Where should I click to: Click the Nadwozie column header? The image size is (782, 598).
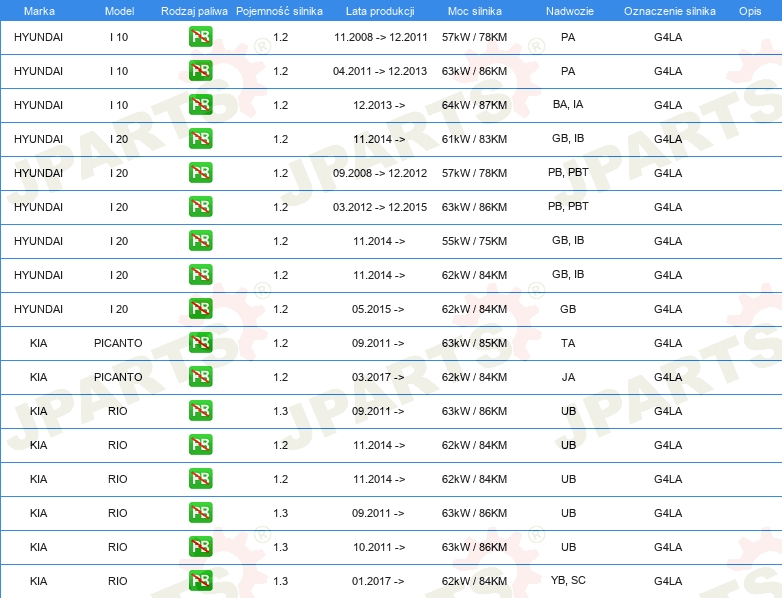tap(570, 11)
